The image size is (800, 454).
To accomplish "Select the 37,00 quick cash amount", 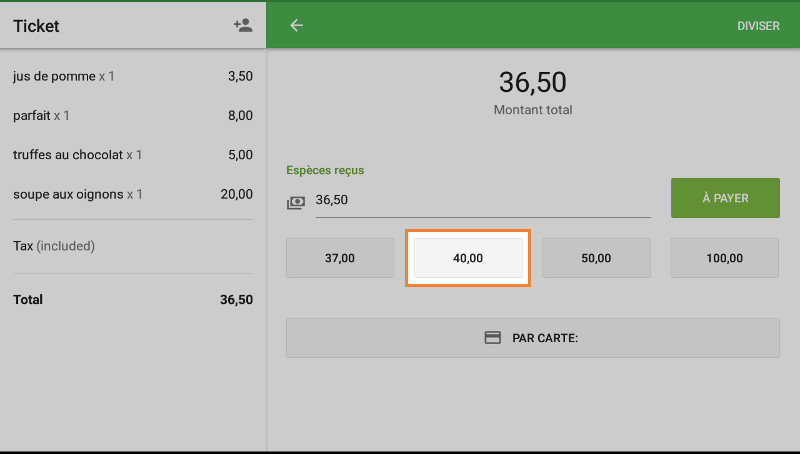I will [x=340, y=258].
